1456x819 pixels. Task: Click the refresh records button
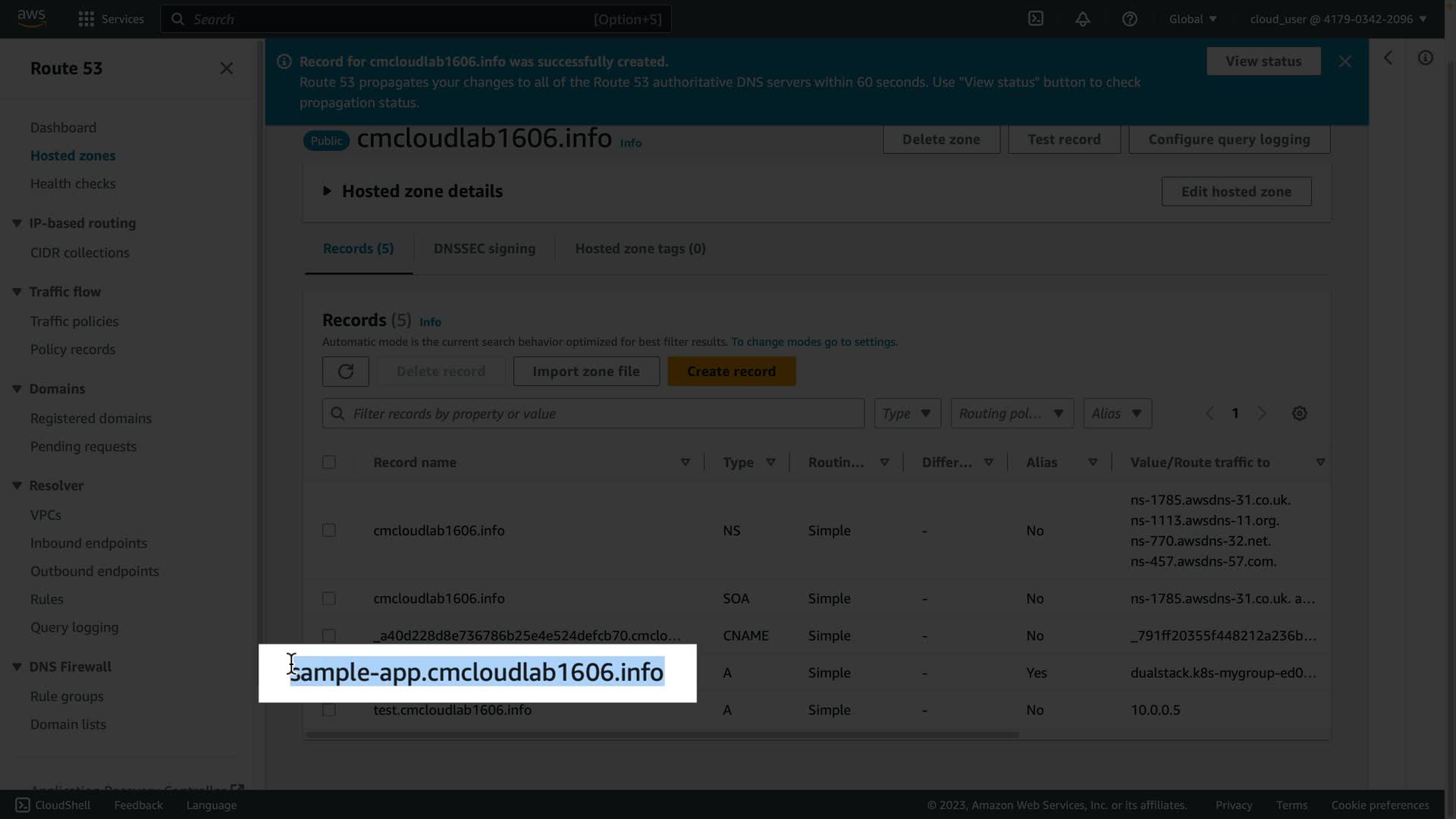[x=346, y=372]
